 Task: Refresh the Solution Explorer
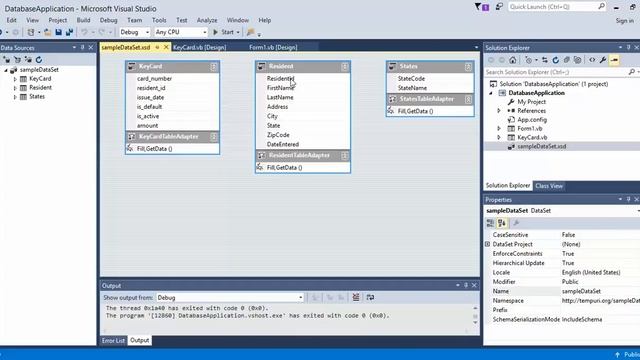pyautogui.click(x=556, y=60)
